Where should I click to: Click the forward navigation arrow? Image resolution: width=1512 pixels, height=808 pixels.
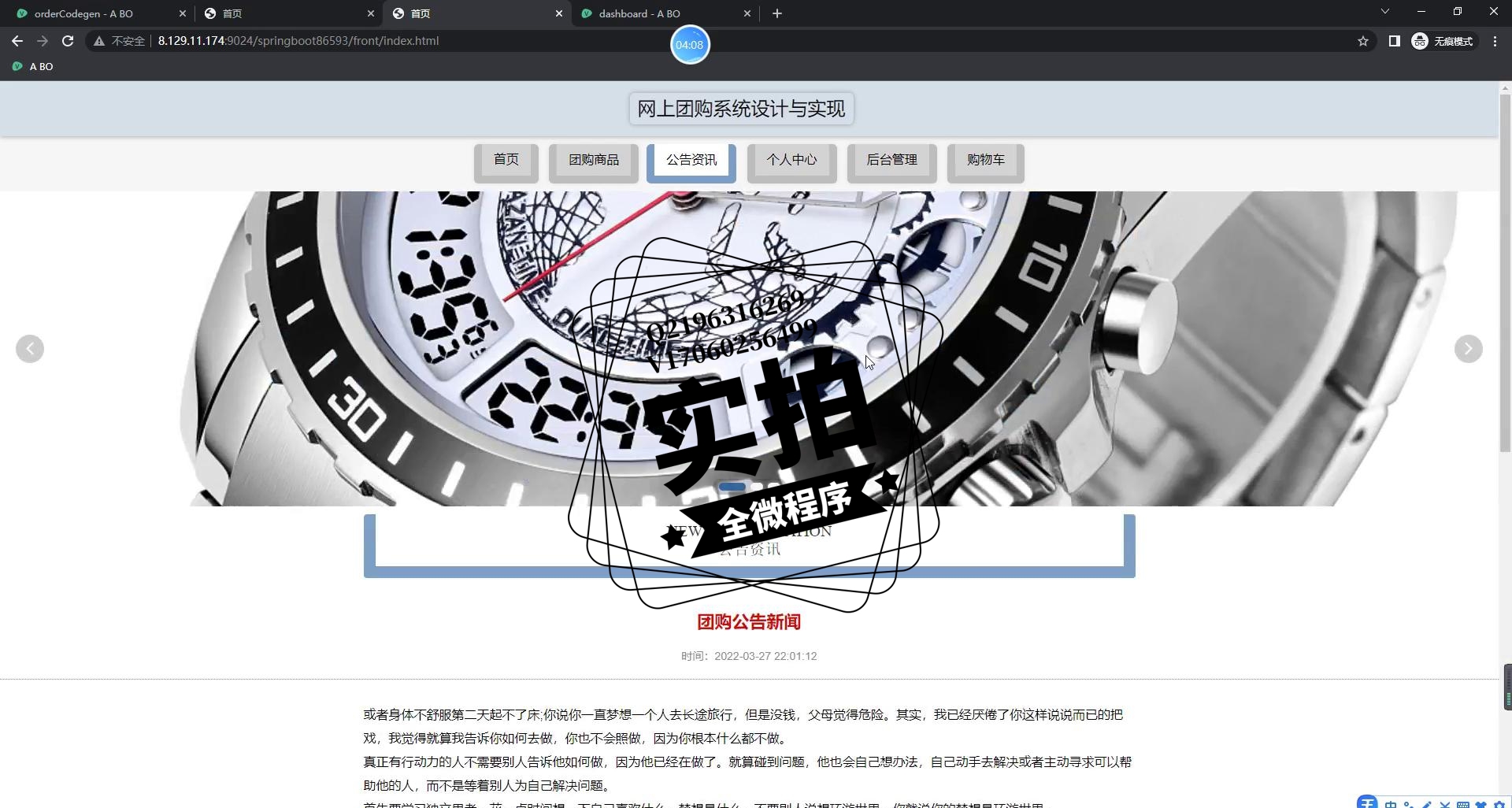click(43, 41)
